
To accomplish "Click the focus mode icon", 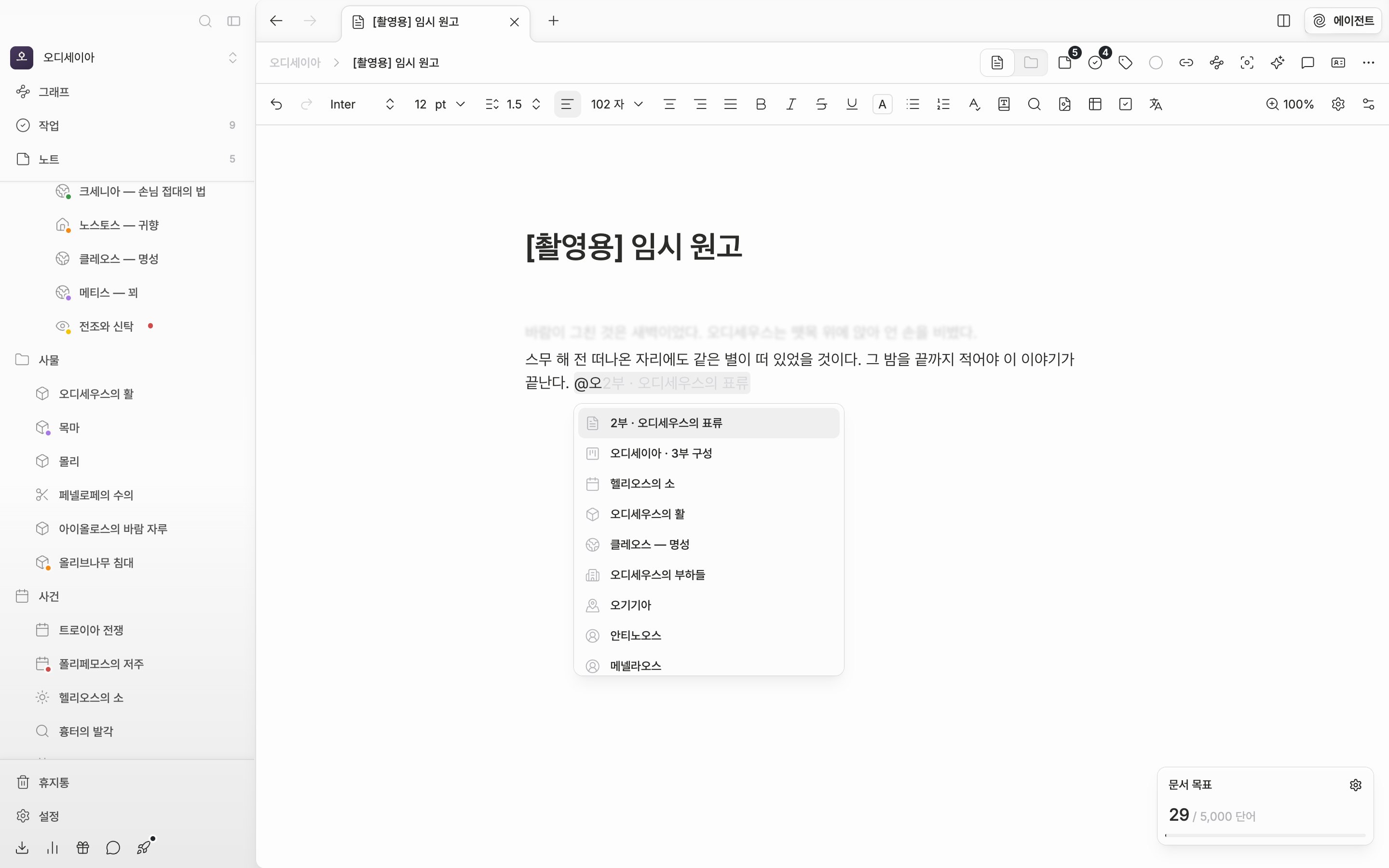I will pyautogui.click(x=1247, y=63).
